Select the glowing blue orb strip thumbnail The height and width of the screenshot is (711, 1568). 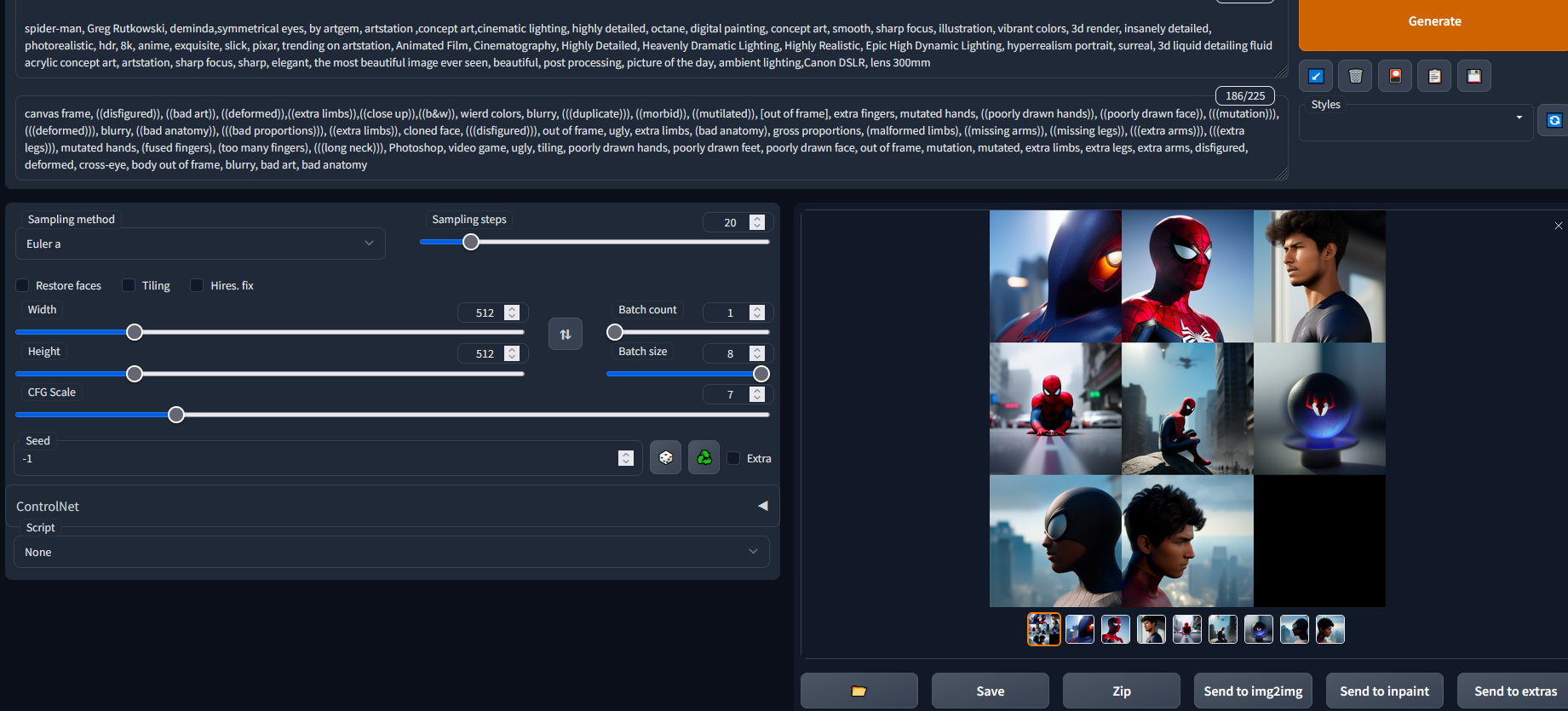[x=1258, y=629]
